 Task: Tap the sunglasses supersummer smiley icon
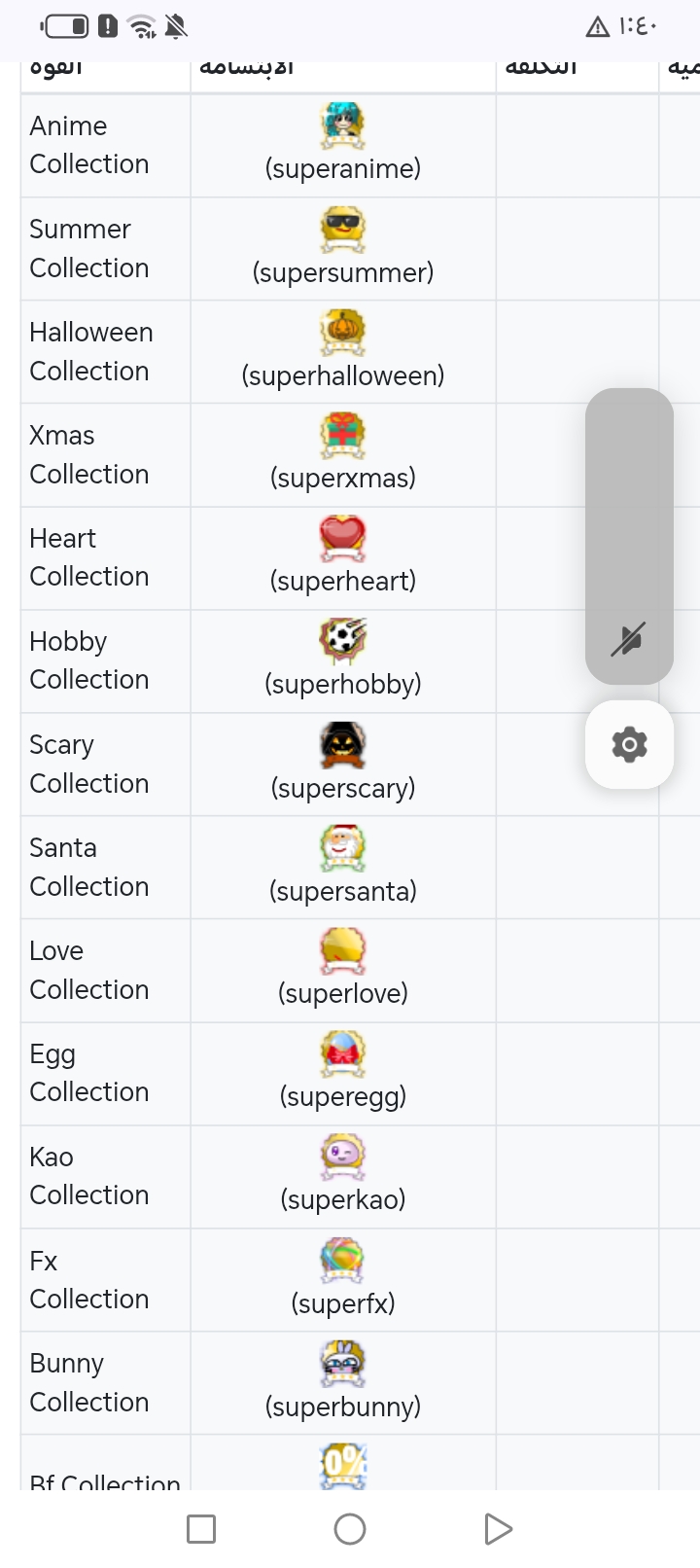[x=342, y=230]
